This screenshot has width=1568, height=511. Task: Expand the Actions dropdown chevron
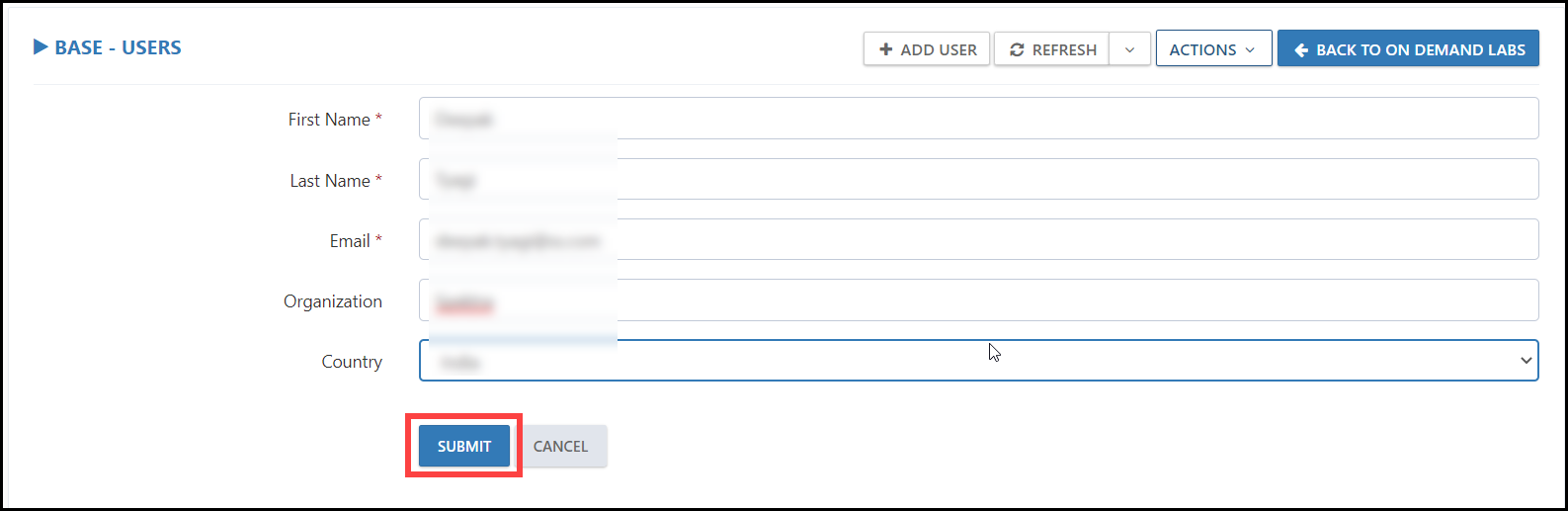click(x=1250, y=49)
